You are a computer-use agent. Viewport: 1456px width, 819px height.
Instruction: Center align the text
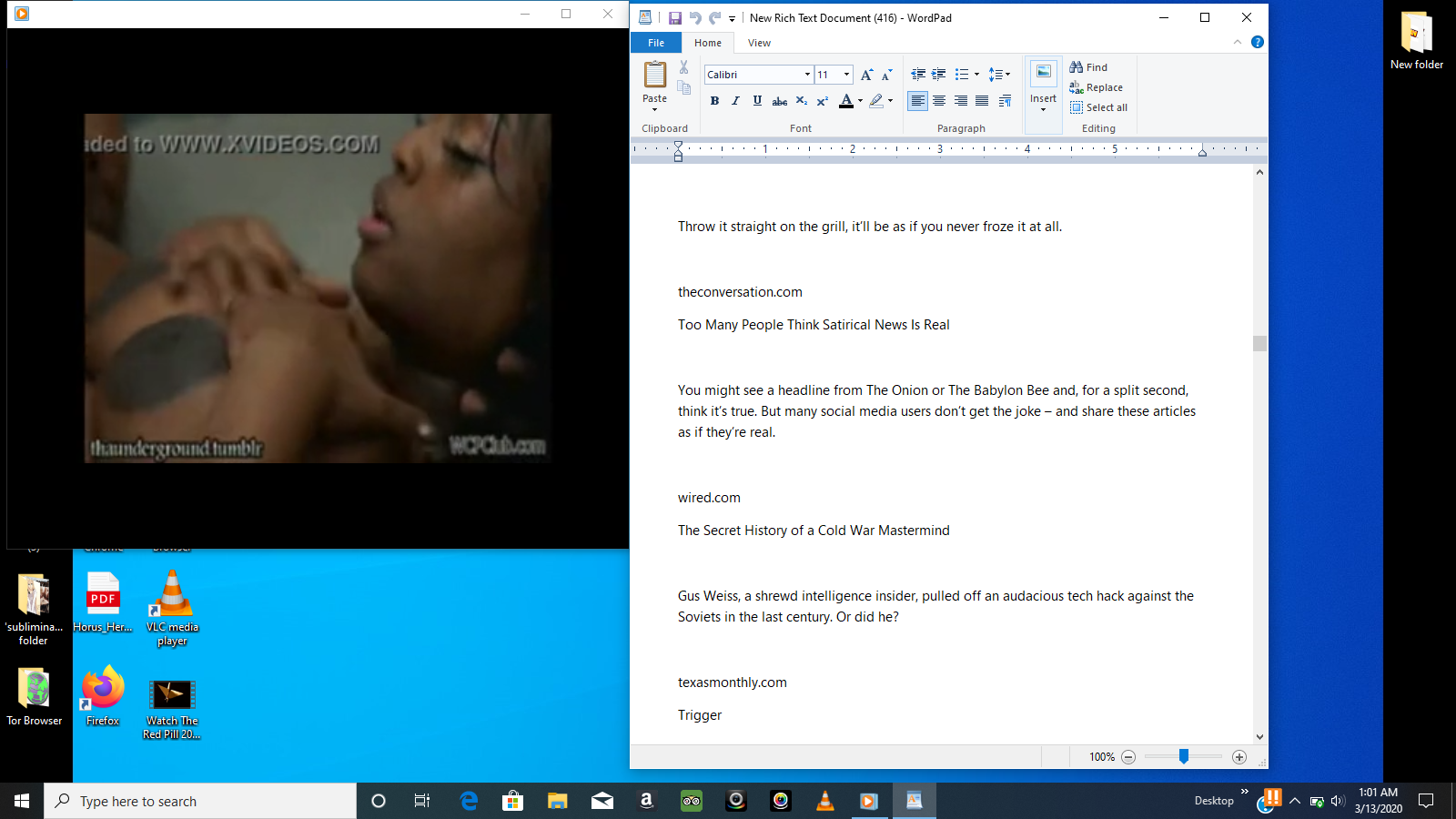click(939, 101)
